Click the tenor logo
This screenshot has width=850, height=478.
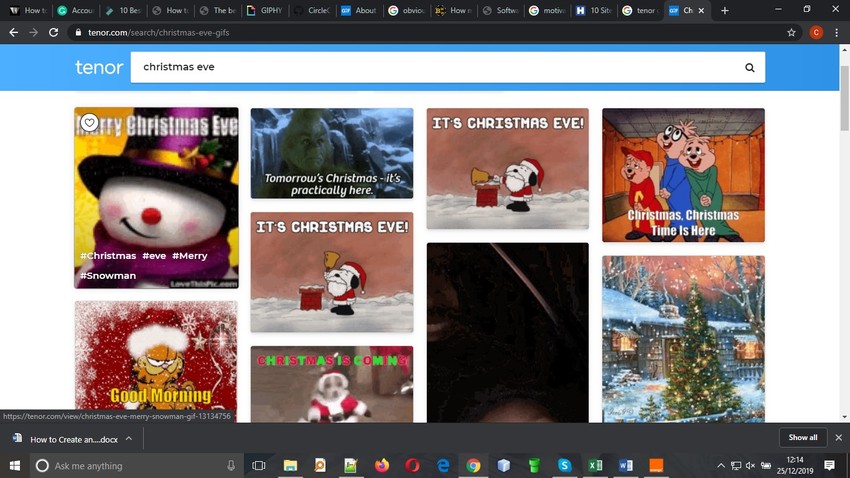pyautogui.click(x=99, y=67)
